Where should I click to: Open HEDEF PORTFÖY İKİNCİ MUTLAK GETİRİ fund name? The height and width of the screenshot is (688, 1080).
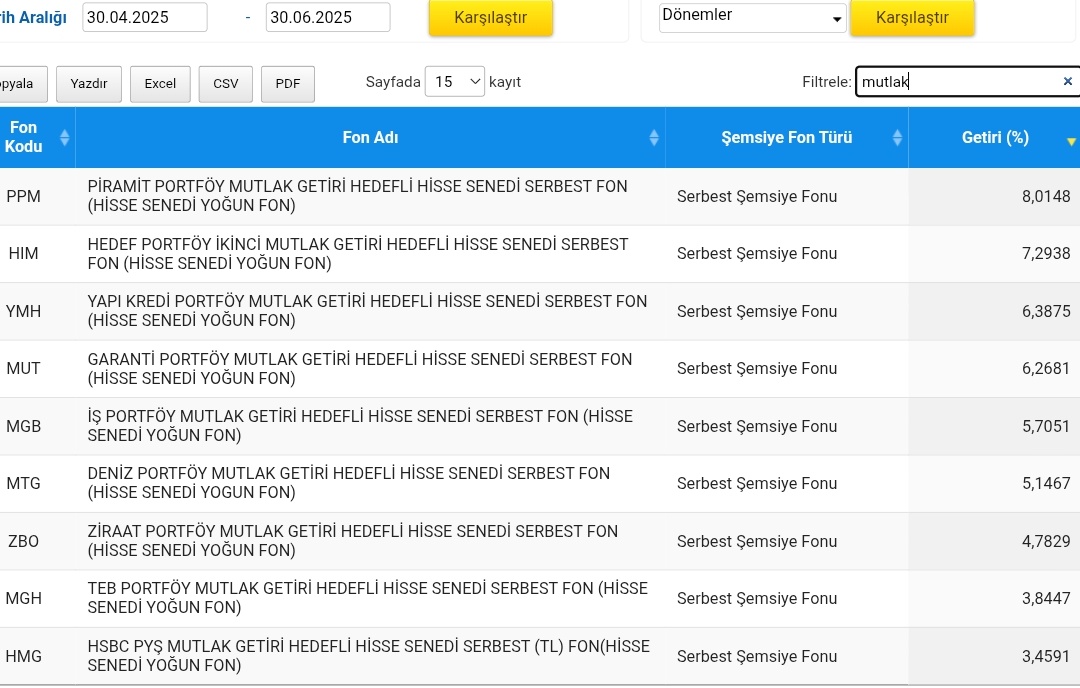[357, 253]
